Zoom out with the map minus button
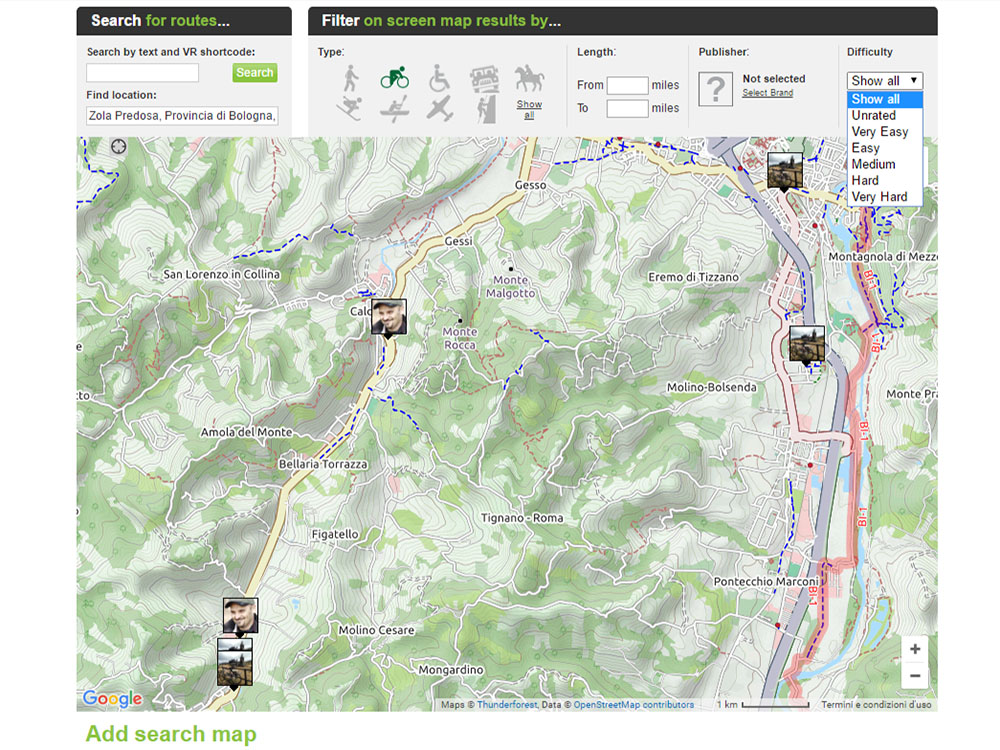Screen dimensions: 1000x750 point(914,676)
